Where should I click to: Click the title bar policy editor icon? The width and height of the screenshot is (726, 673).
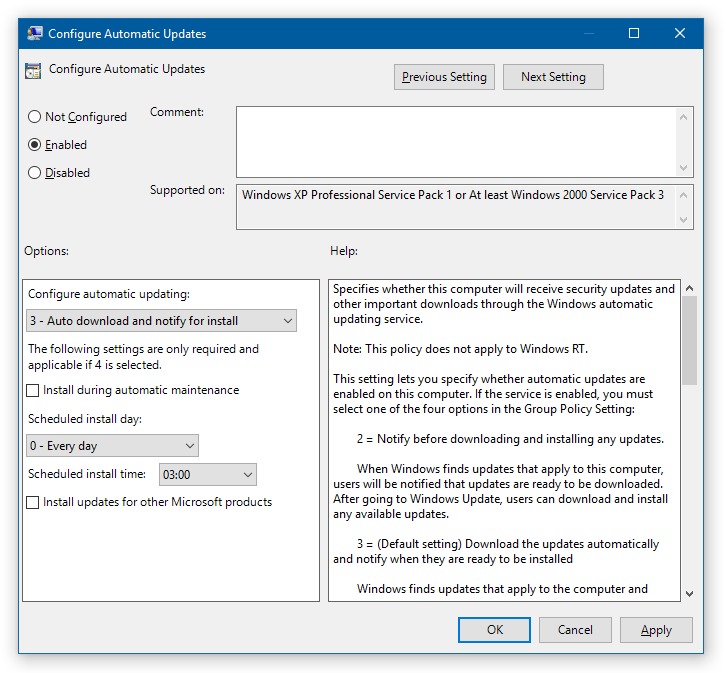tap(35, 34)
